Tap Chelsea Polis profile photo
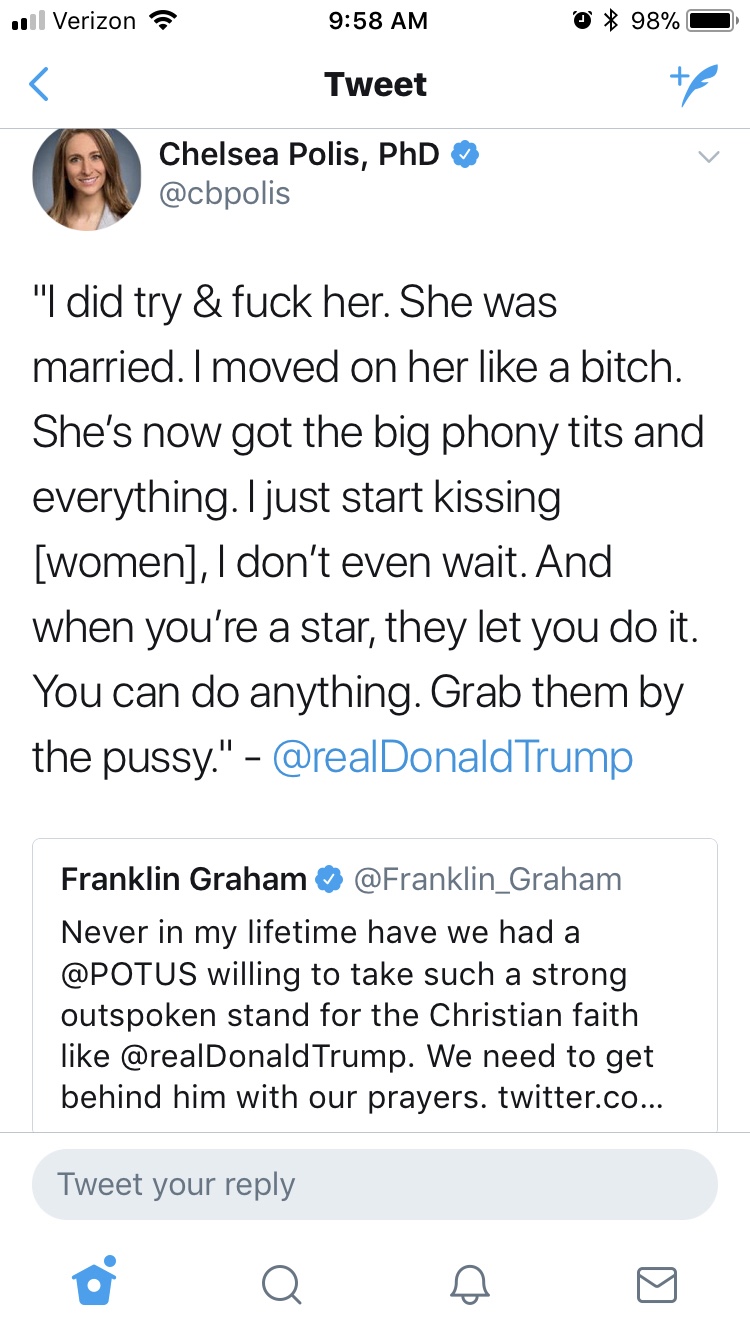 pyautogui.click(x=87, y=178)
